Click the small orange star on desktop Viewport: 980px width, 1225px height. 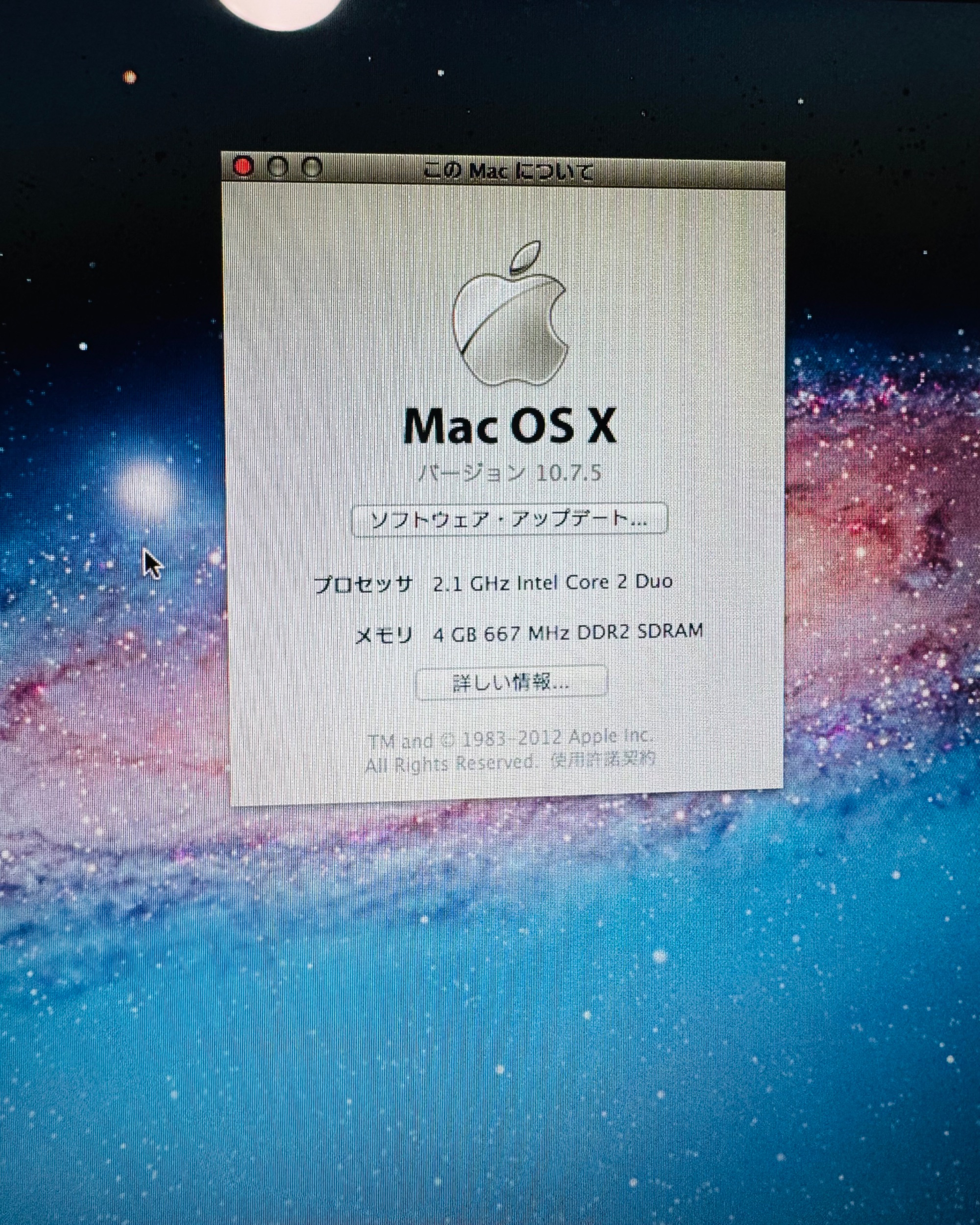click(129, 77)
